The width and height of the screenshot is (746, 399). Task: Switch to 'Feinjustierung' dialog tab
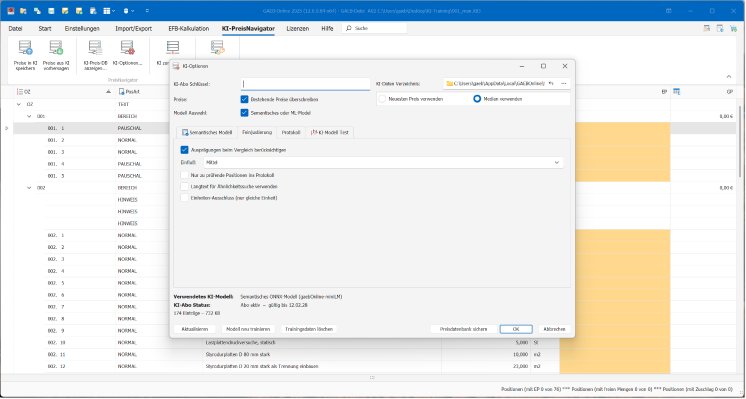click(x=257, y=133)
